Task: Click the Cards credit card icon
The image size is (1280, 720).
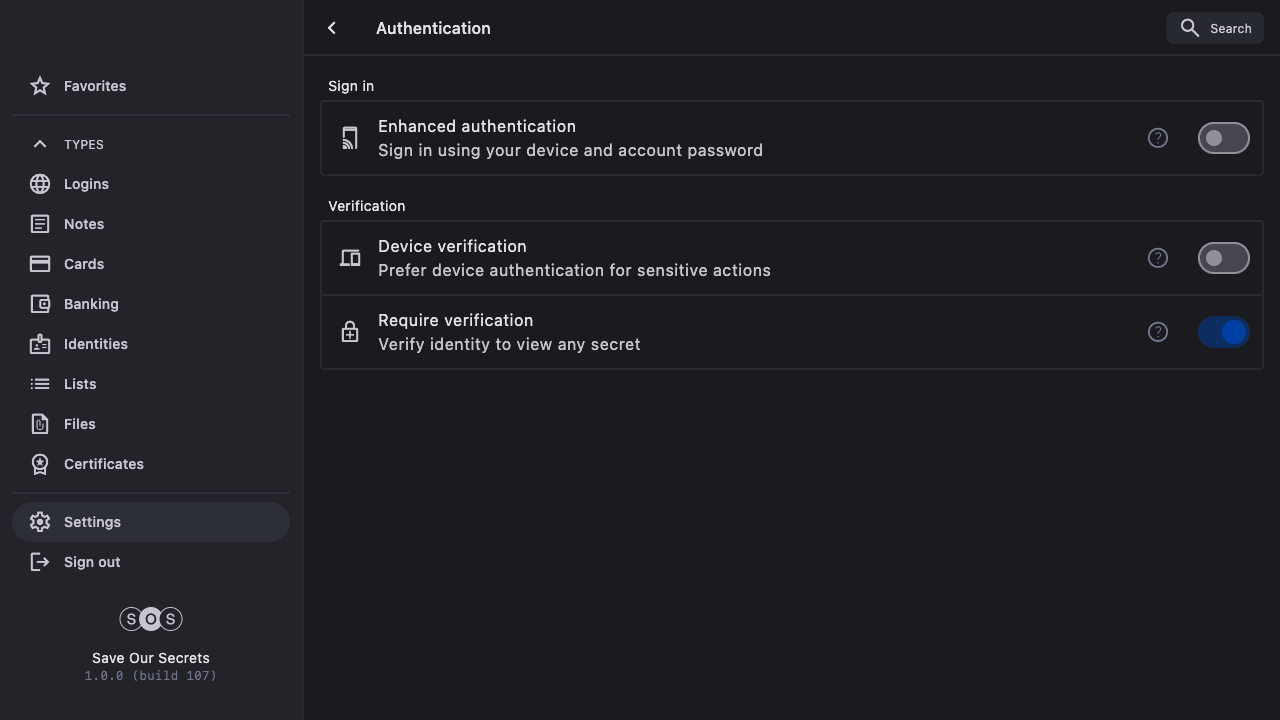Action: click(40, 264)
